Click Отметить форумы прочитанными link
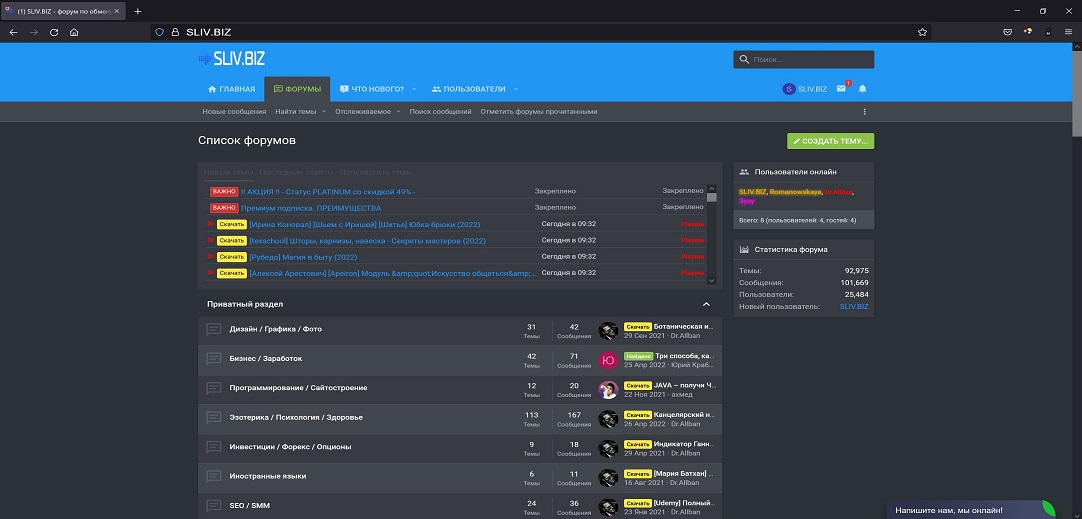Viewport: 1082px width, 519px height. [x=539, y=112]
